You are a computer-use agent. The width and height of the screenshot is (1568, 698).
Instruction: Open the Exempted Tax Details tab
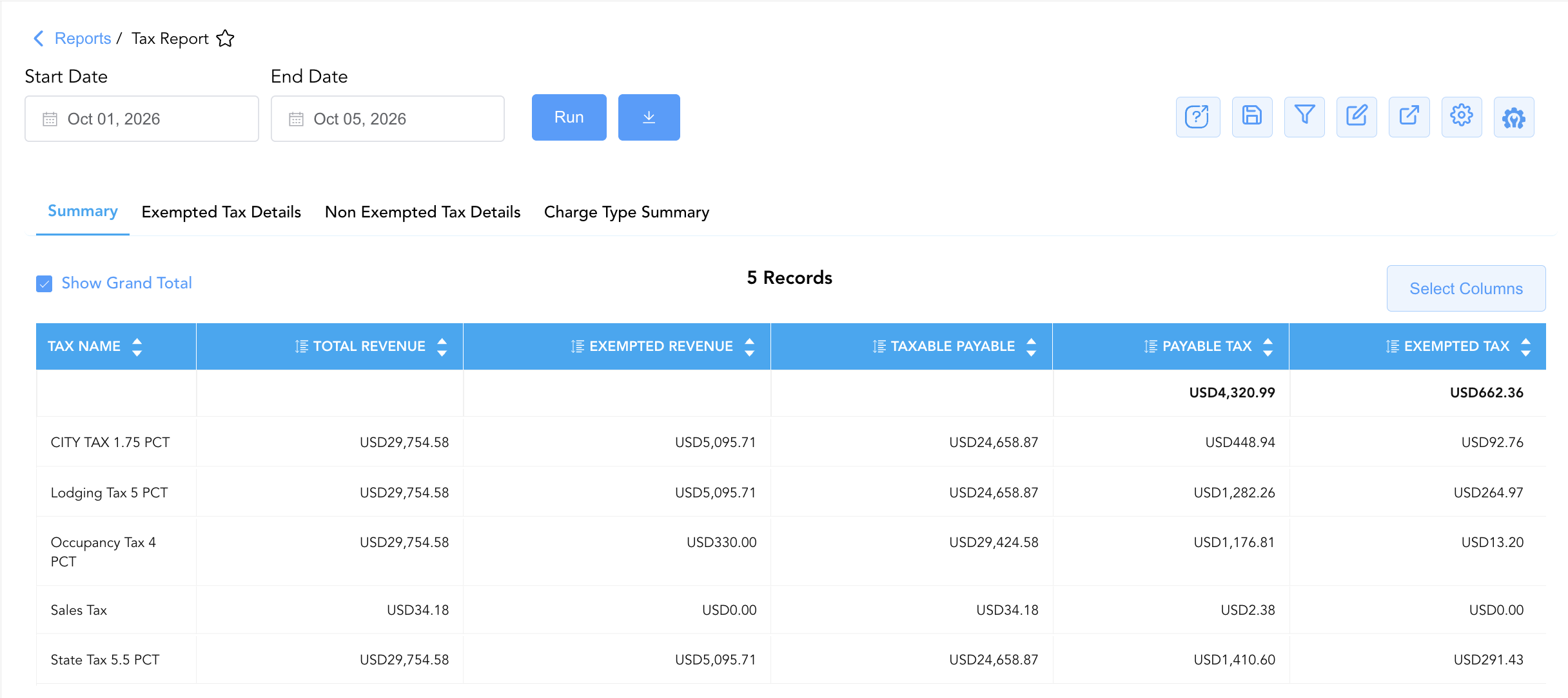pos(221,212)
